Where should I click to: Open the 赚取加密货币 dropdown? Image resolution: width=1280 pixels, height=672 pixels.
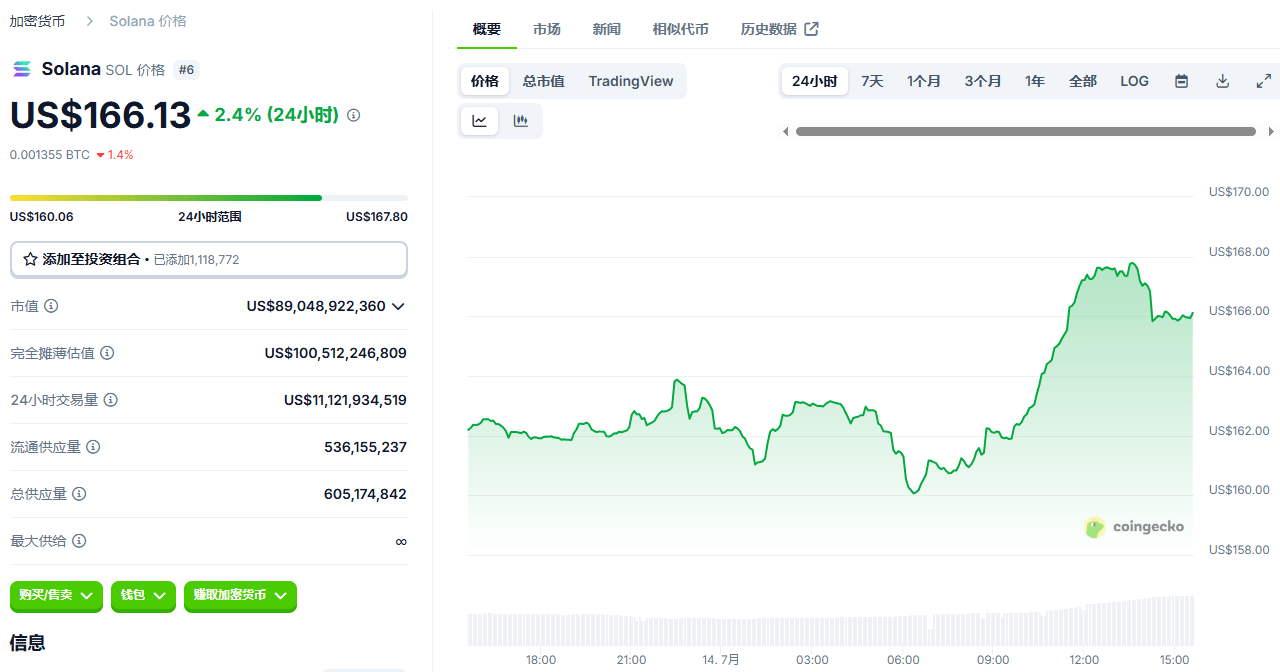click(240, 596)
